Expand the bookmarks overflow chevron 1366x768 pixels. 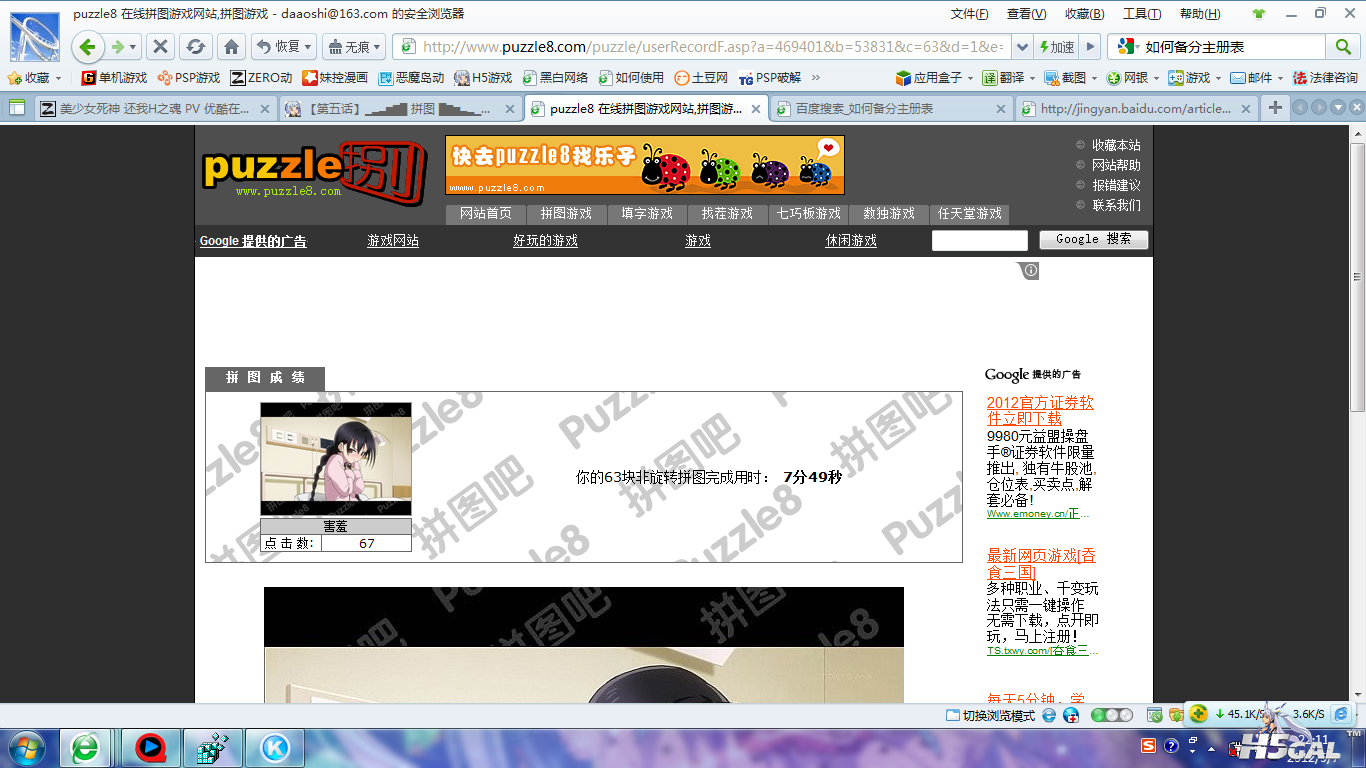816,77
